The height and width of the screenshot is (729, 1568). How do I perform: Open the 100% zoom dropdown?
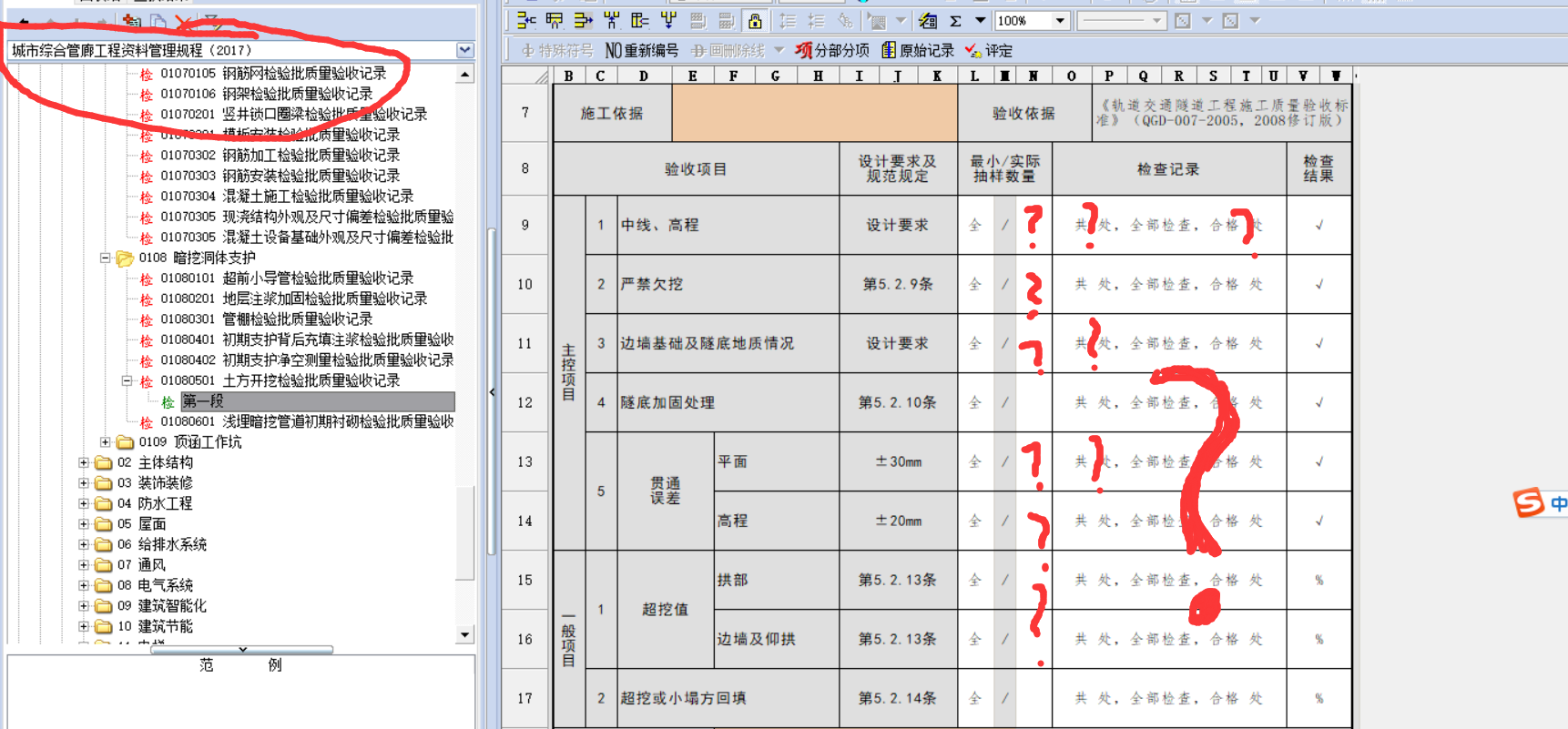pyautogui.click(x=1060, y=21)
